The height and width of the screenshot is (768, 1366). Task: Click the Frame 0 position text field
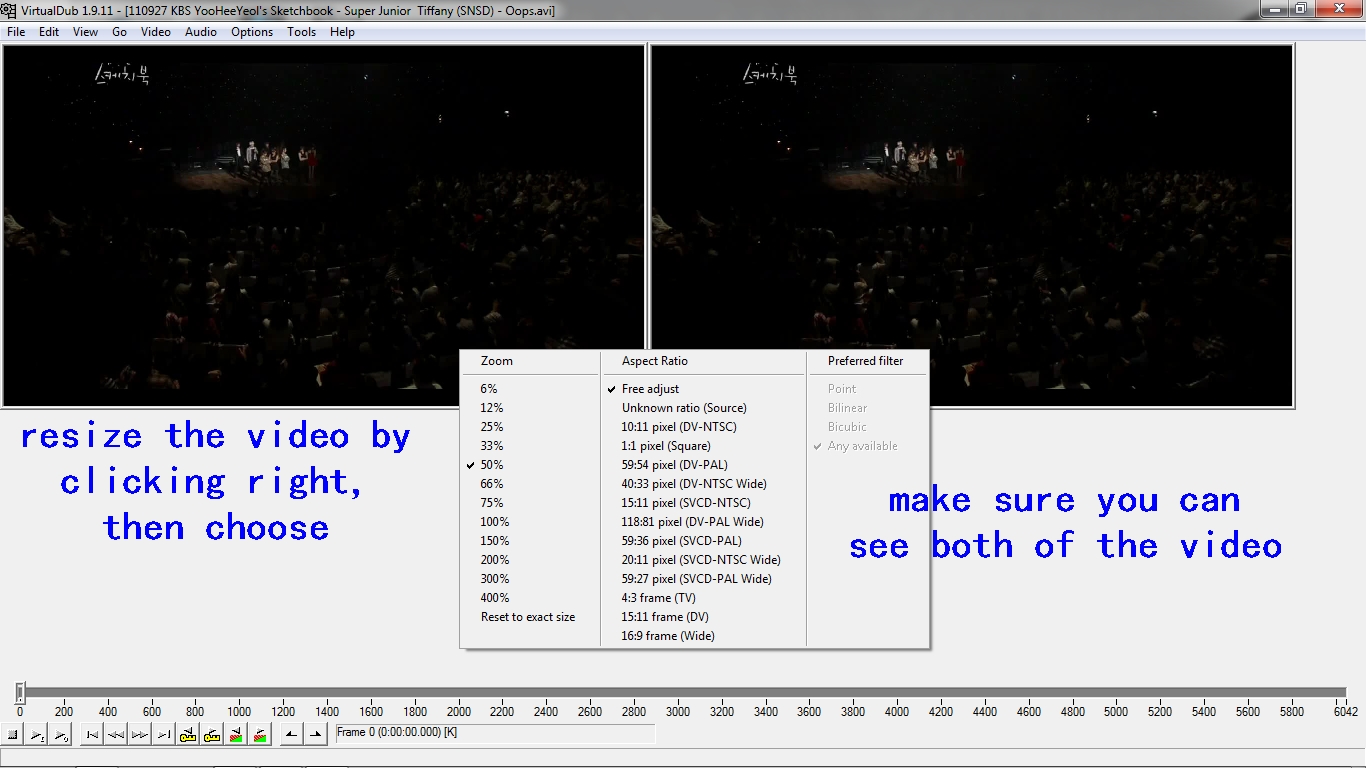[x=495, y=733]
